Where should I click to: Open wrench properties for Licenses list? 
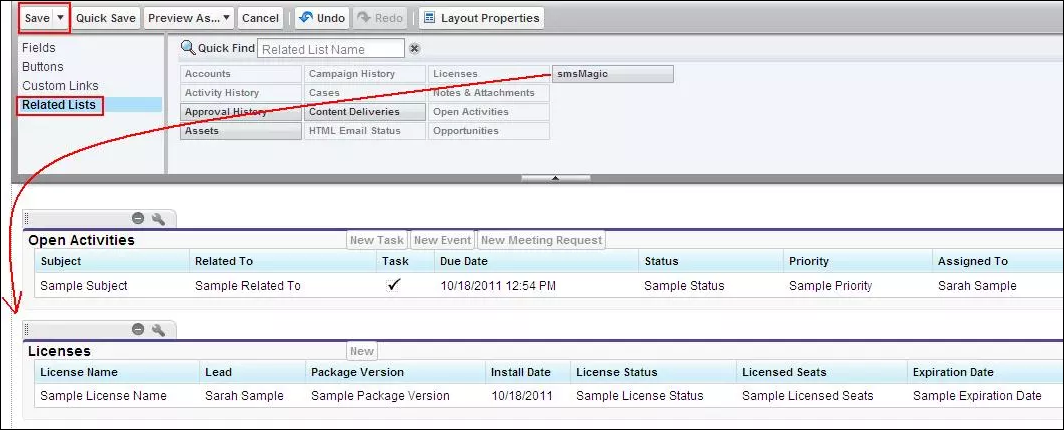click(158, 329)
